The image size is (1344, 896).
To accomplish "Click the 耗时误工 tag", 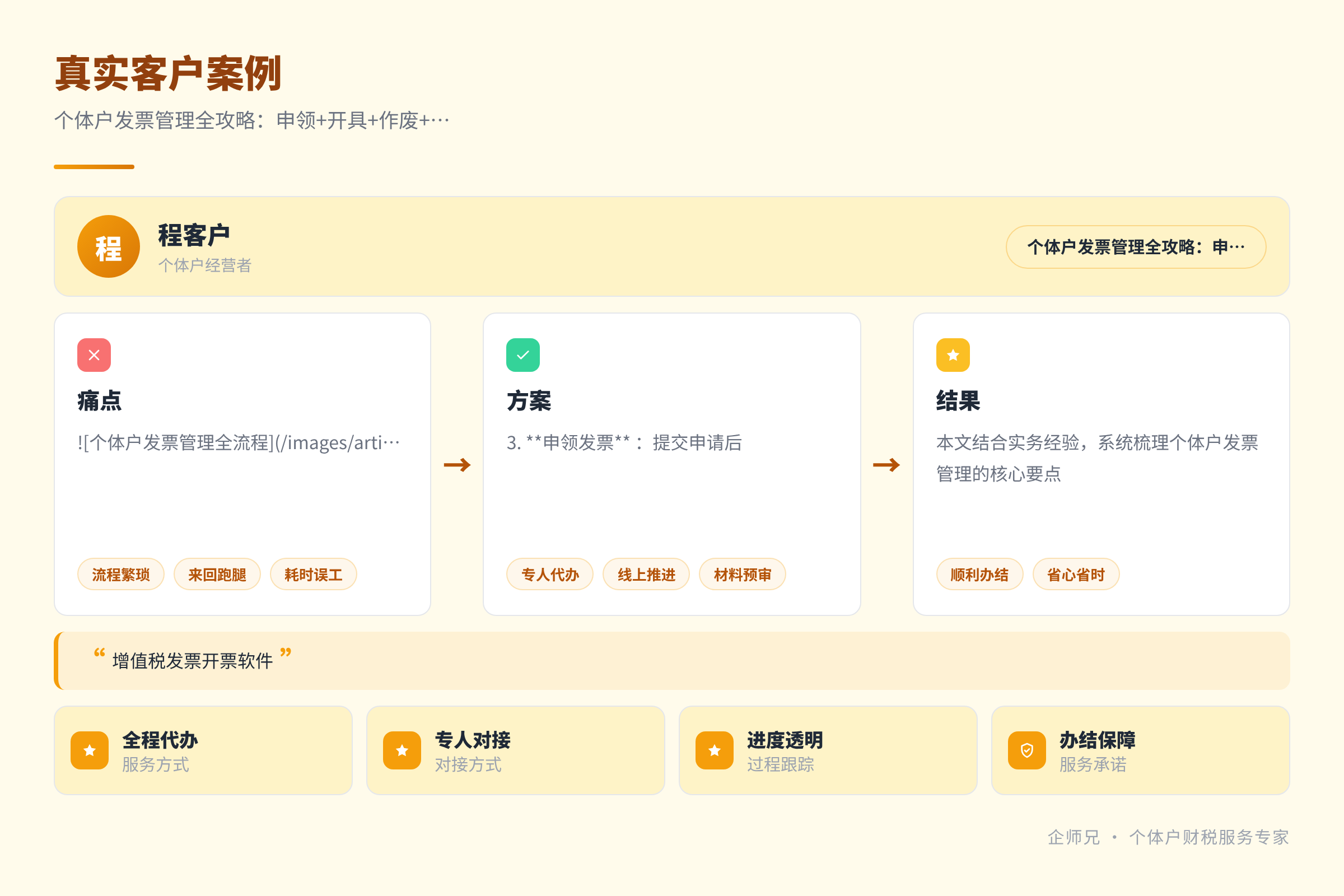I will point(313,573).
